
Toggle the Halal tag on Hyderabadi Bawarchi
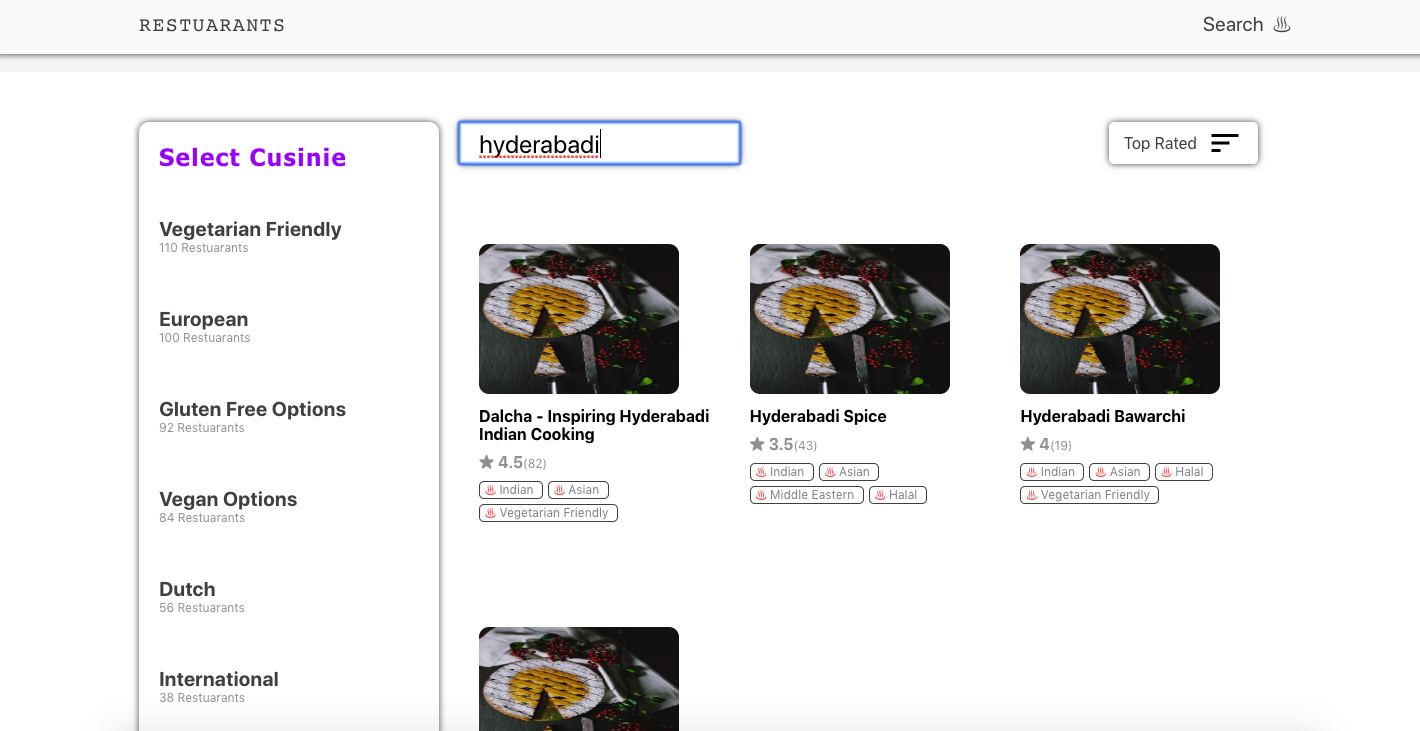point(1184,472)
